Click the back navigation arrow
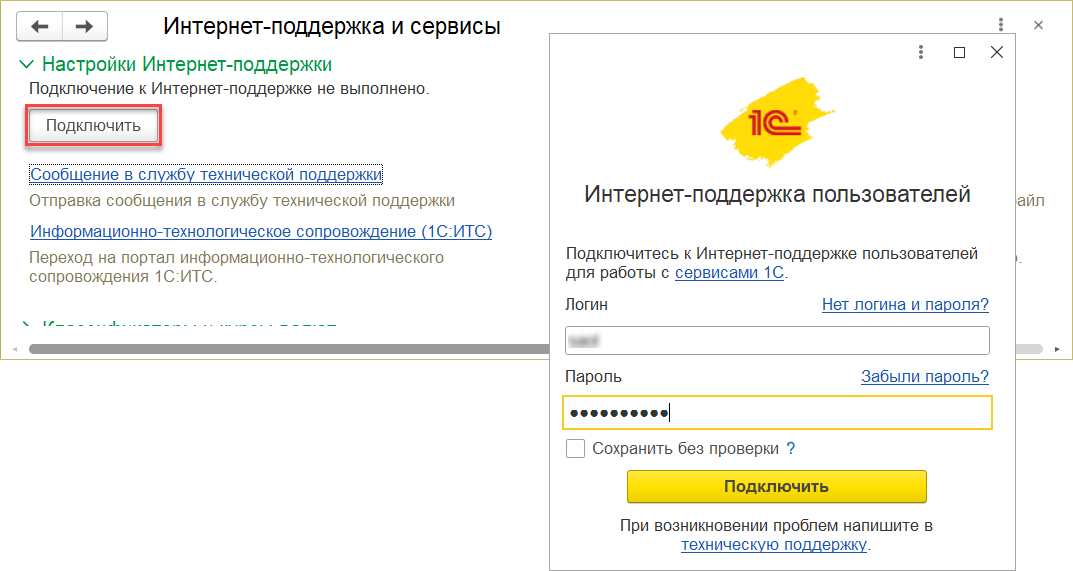Image resolution: width=1073 pixels, height=571 pixels. 41,26
